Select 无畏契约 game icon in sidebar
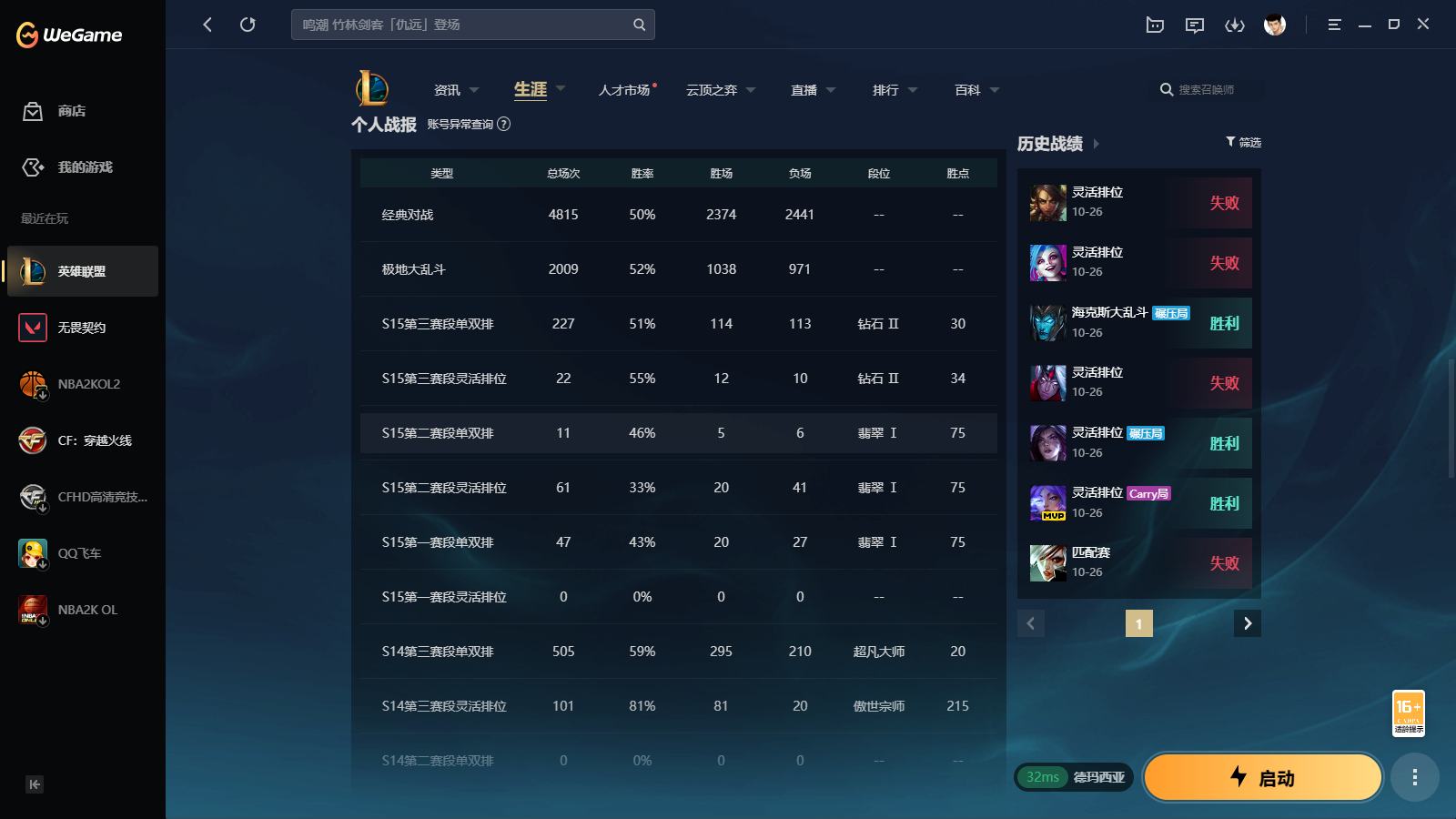 [33, 328]
